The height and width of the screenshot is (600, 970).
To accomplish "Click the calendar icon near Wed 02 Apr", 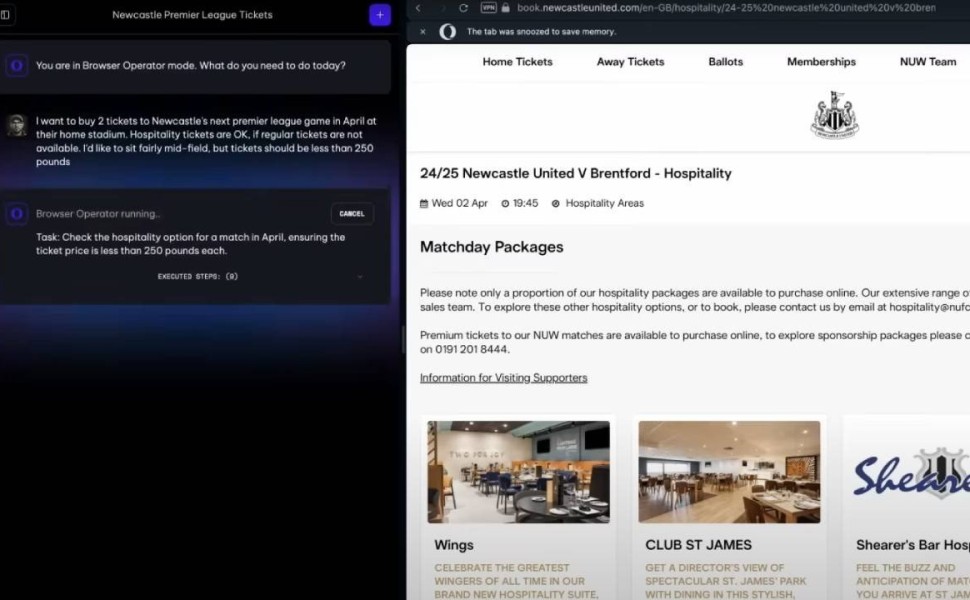I will pyautogui.click(x=424, y=204).
